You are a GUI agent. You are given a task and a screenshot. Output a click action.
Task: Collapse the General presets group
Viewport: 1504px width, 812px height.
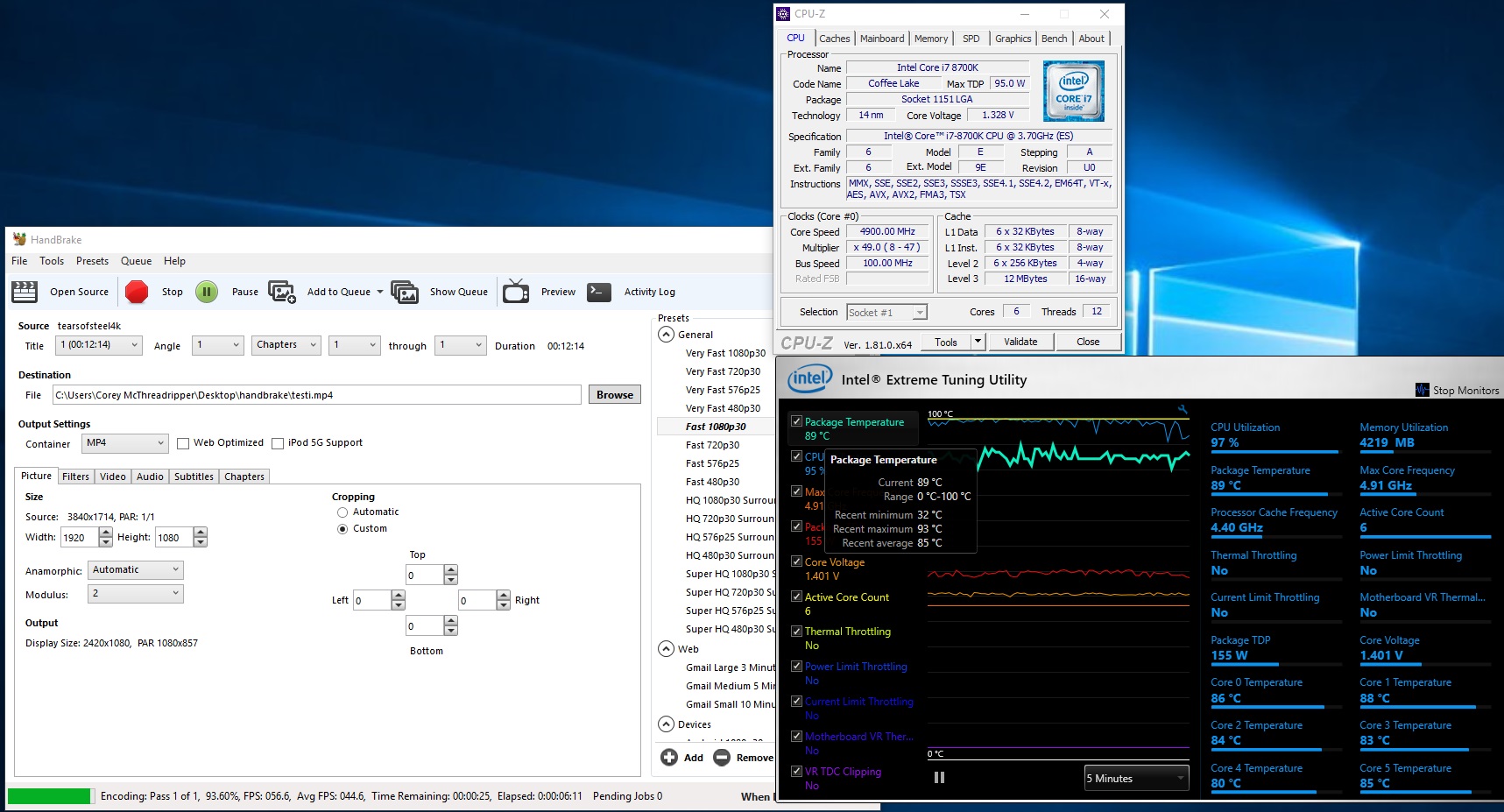point(667,335)
